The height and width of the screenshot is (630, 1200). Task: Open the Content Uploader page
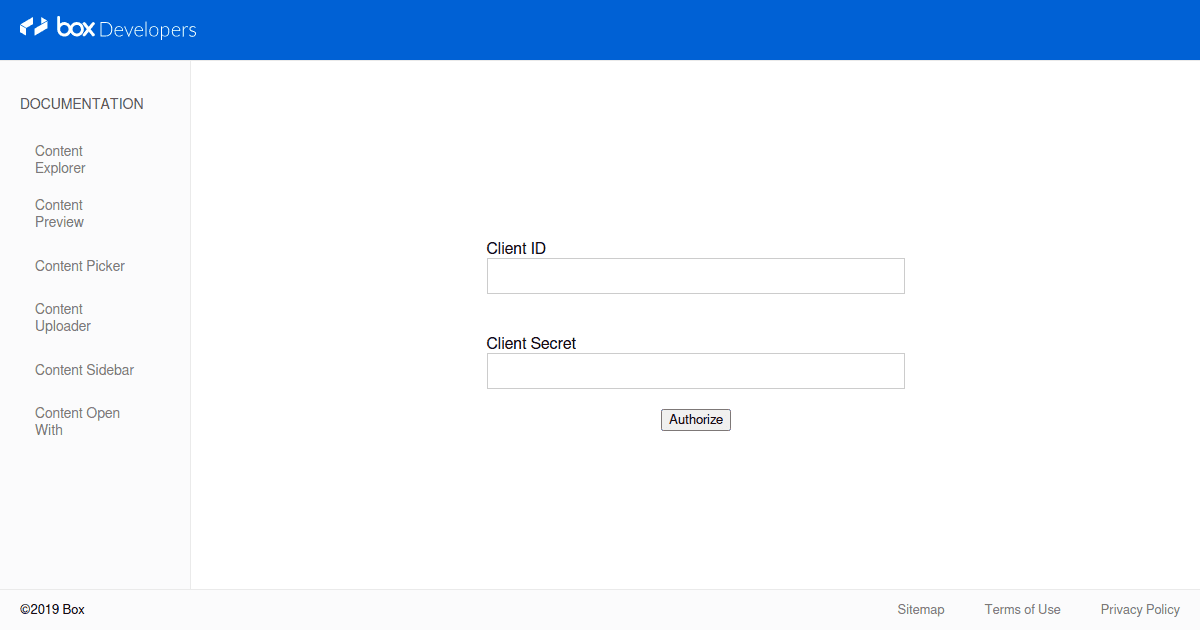[63, 317]
